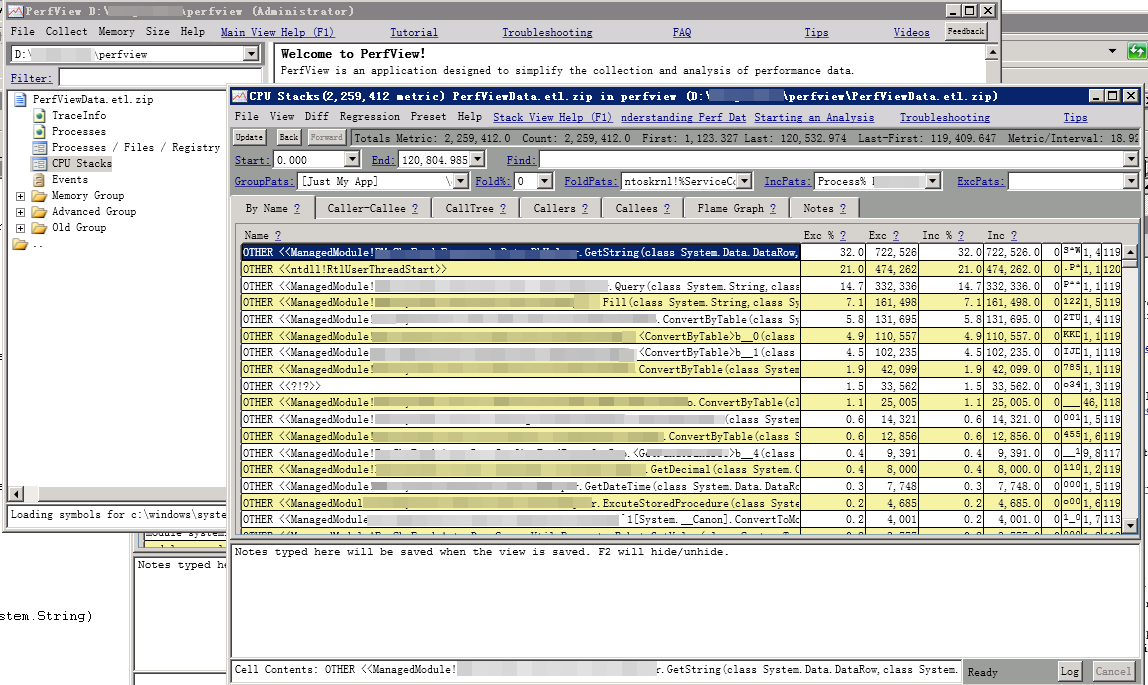Open the Main View Help (F1) link
Screen dimensions: 1148x685
[277, 32]
